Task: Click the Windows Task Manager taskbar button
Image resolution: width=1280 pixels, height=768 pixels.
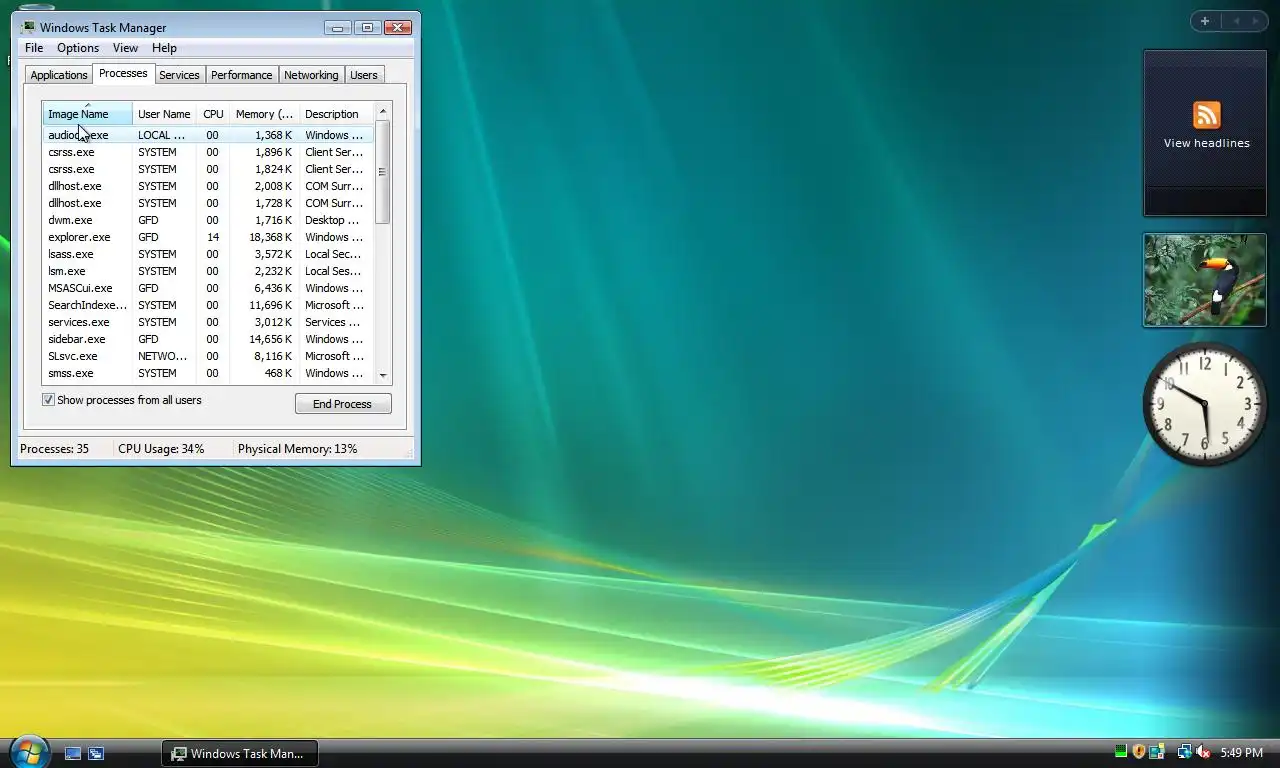Action: click(240, 753)
